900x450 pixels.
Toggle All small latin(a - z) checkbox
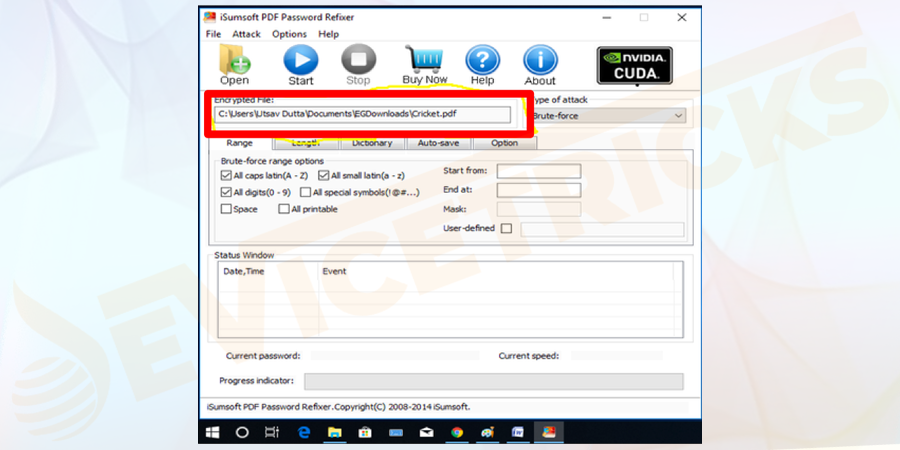point(324,176)
